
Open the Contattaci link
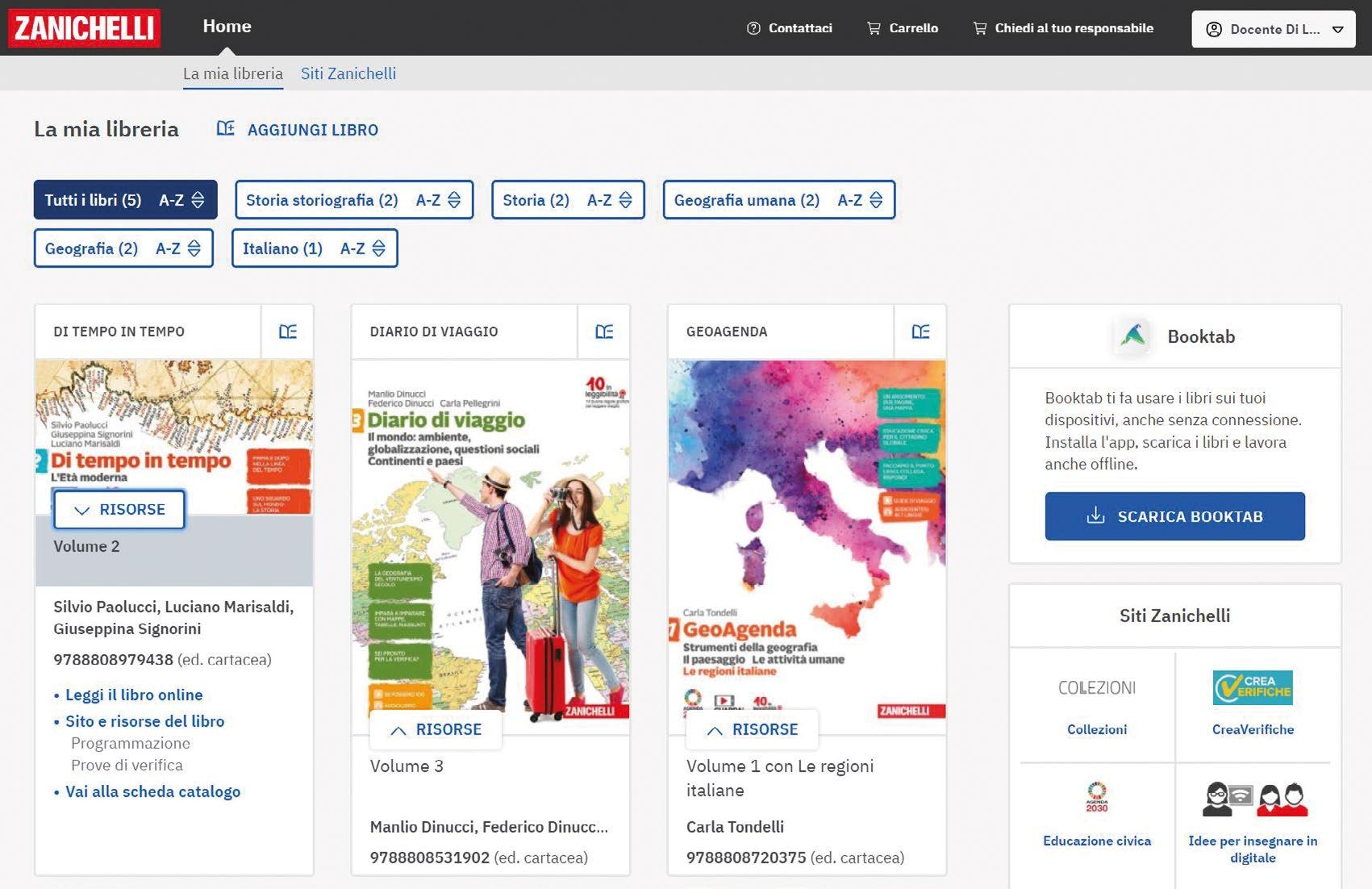point(800,28)
